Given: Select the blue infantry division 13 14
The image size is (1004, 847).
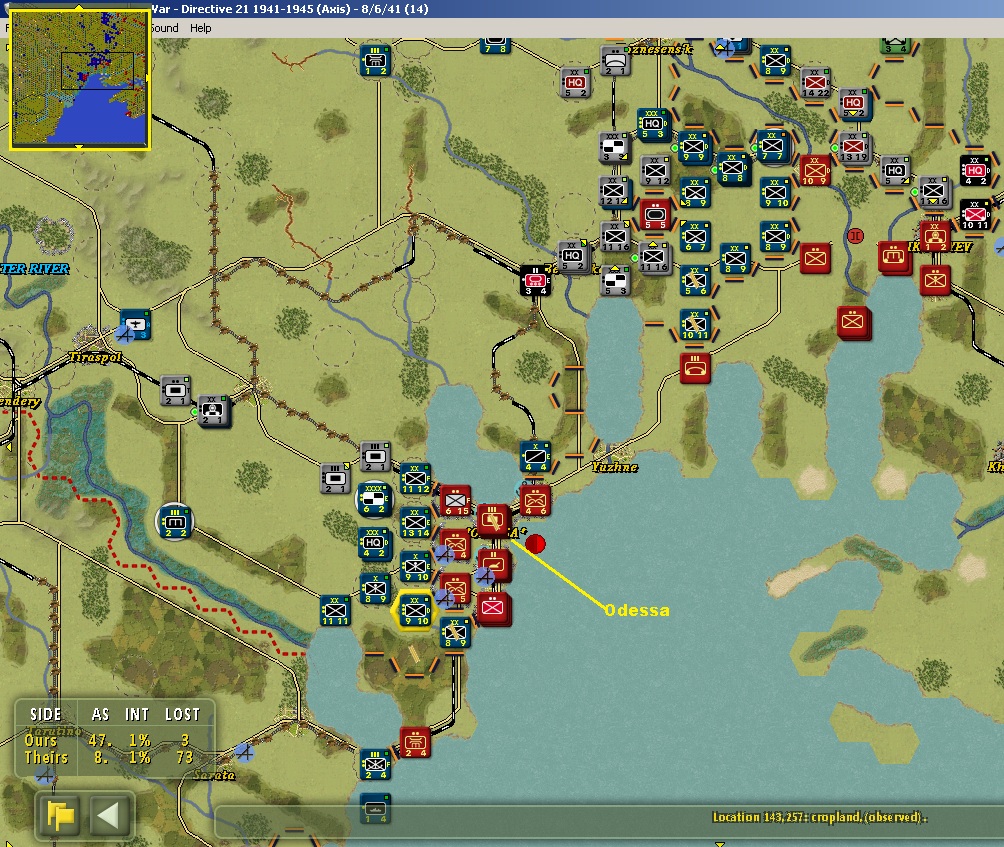Looking at the screenshot, I should point(415,522).
